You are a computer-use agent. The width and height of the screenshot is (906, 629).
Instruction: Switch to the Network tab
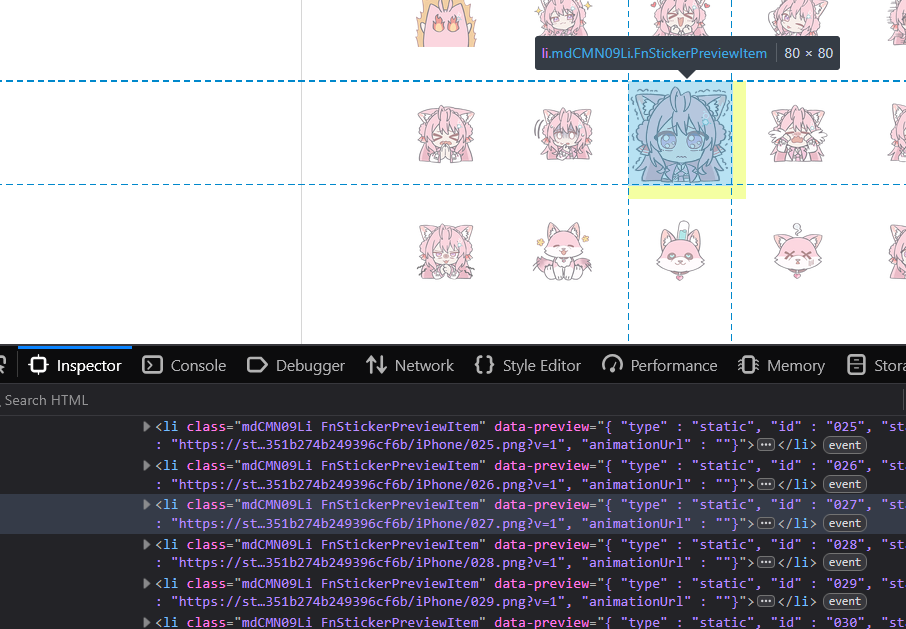click(x=409, y=366)
